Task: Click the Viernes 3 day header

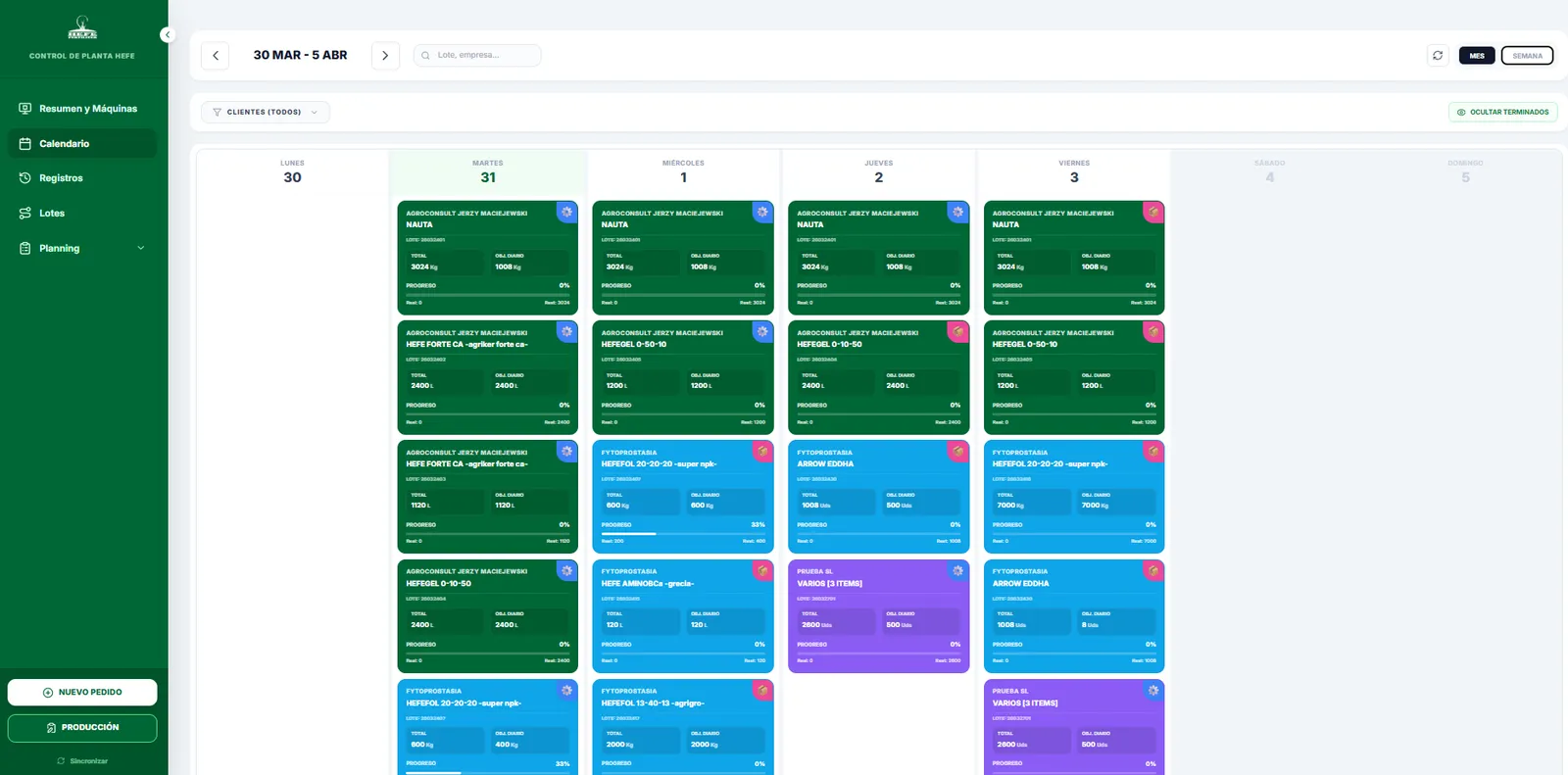Action: 1074,171
